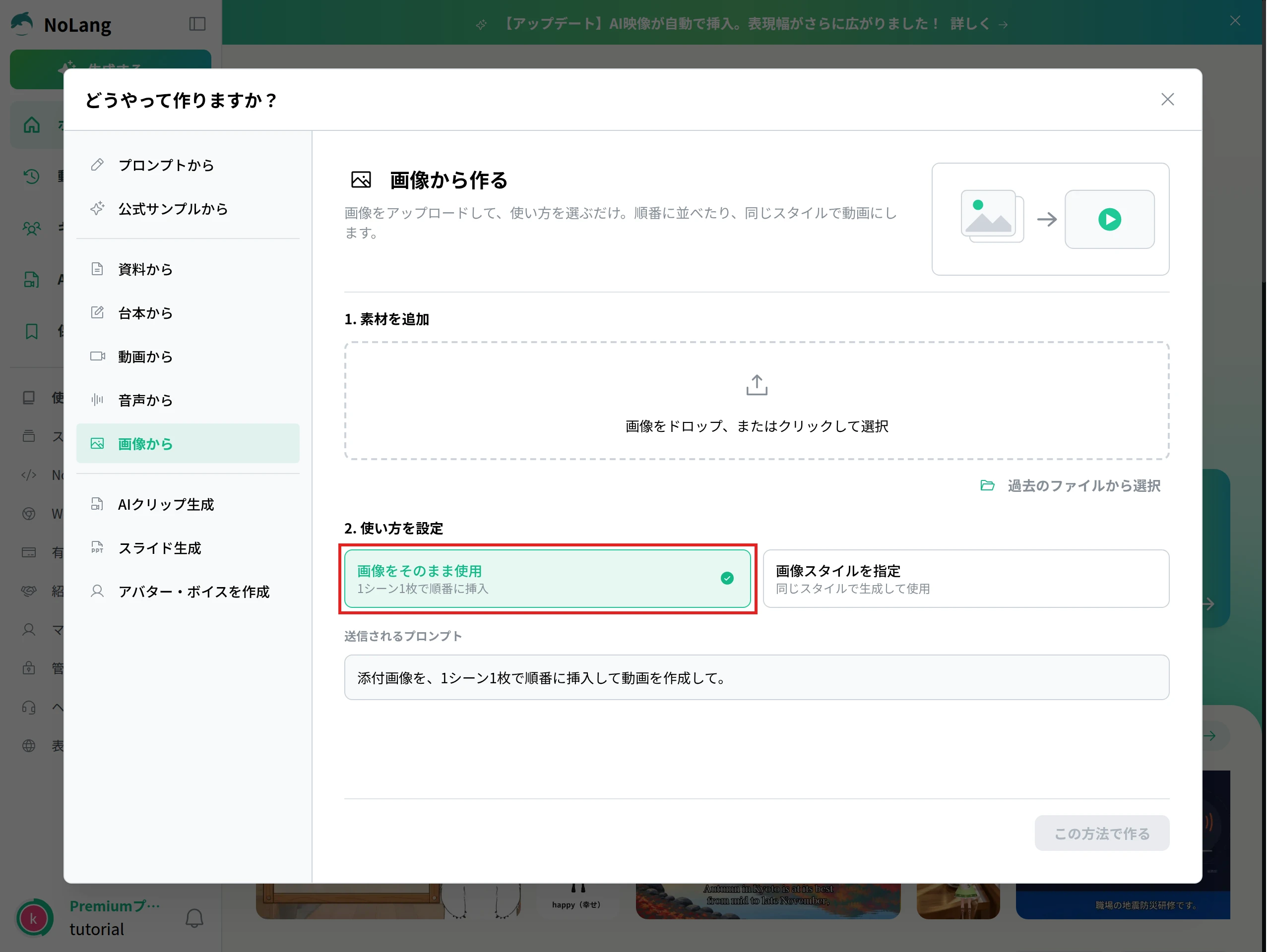The image size is (1270, 952).
Task: Click the picture icon beside 画像から作る heading
Action: click(361, 180)
